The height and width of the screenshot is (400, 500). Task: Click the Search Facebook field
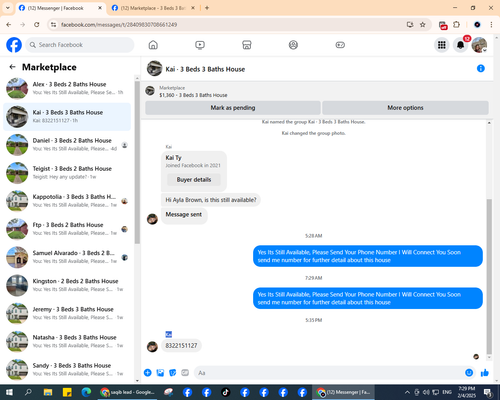(x=80, y=45)
